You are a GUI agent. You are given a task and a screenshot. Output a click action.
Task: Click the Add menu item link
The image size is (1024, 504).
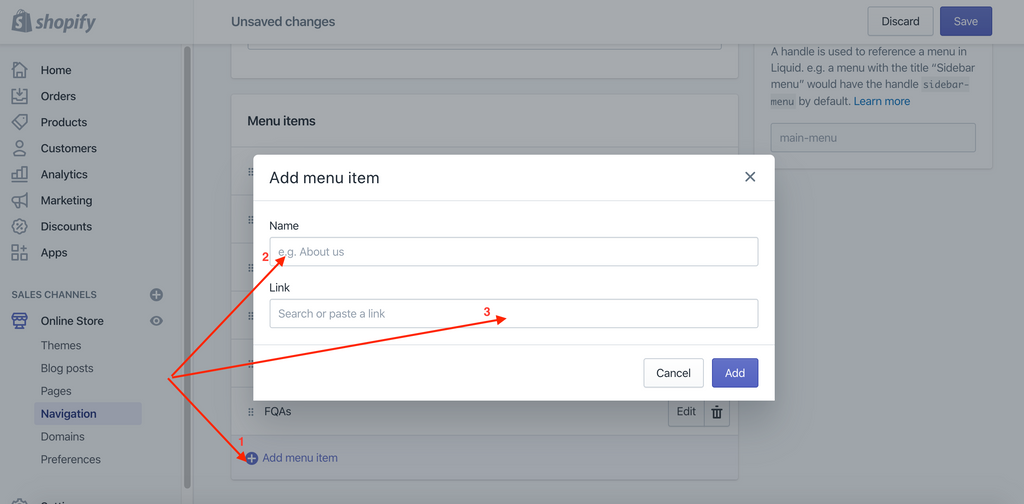click(299, 458)
